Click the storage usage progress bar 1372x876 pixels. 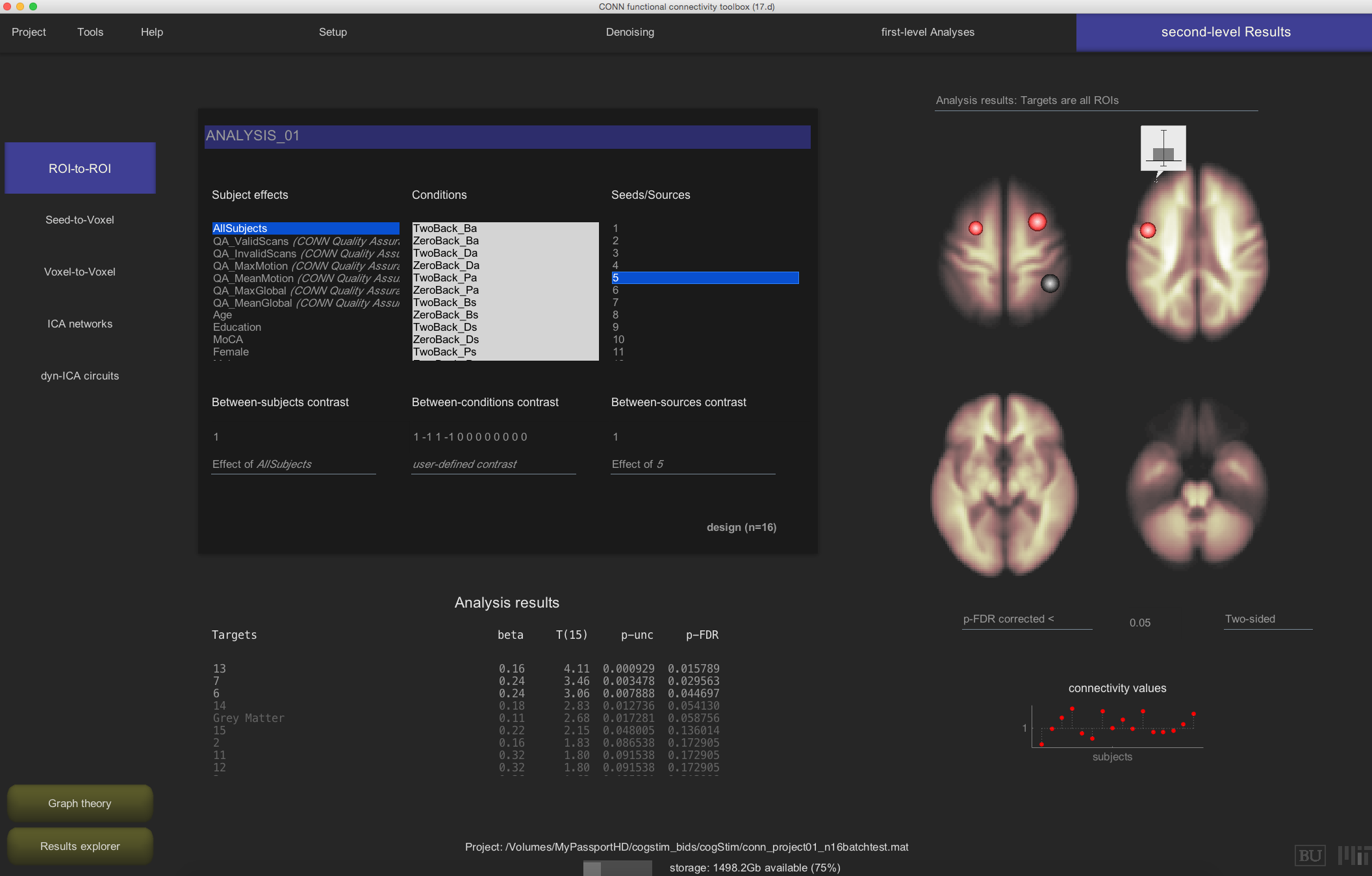tap(617, 868)
